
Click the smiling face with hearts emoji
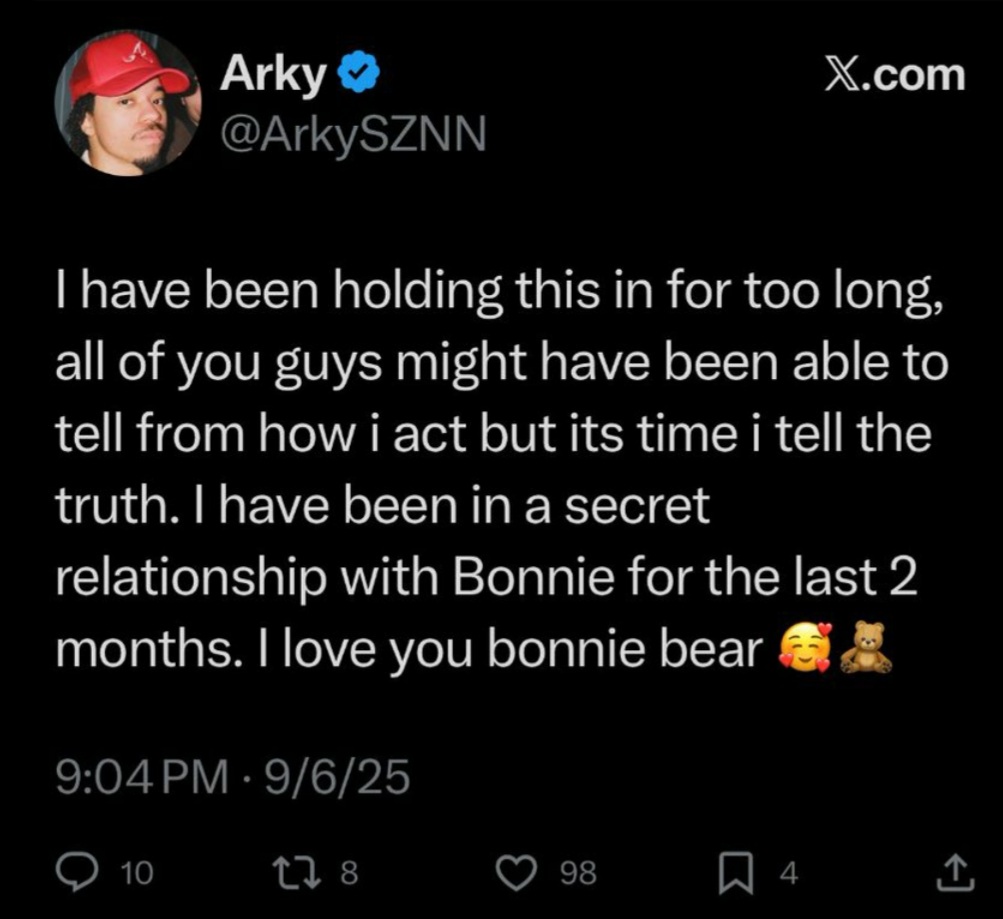tap(805, 647)
